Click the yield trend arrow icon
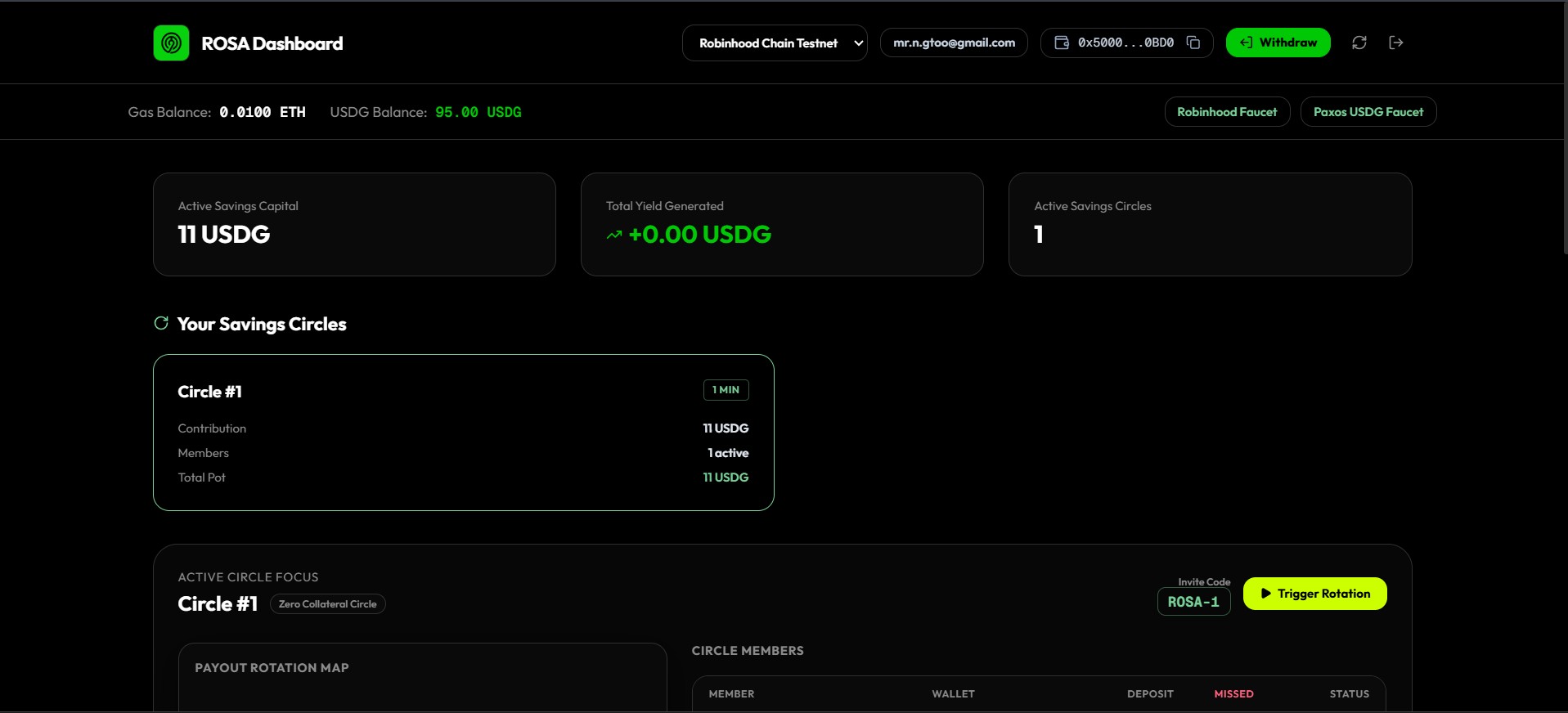 [x=614, y=235]
